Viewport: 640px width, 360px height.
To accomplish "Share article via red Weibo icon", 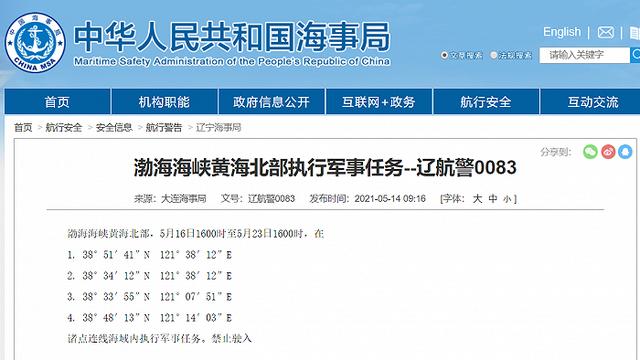I will pyautogui.click(x=608, y=152).
